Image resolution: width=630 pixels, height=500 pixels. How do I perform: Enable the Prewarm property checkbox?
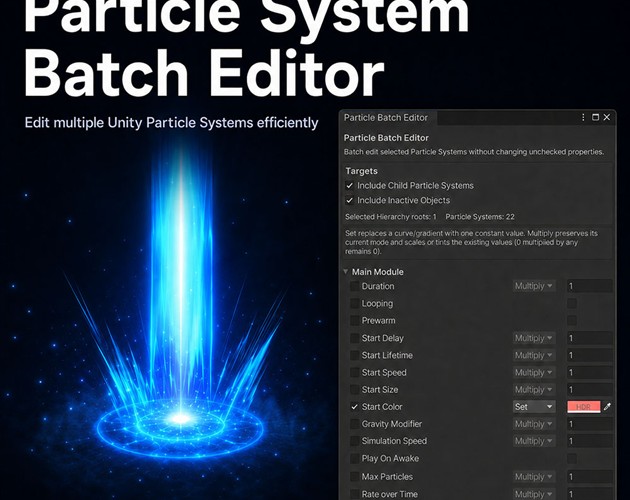point(354,321)
